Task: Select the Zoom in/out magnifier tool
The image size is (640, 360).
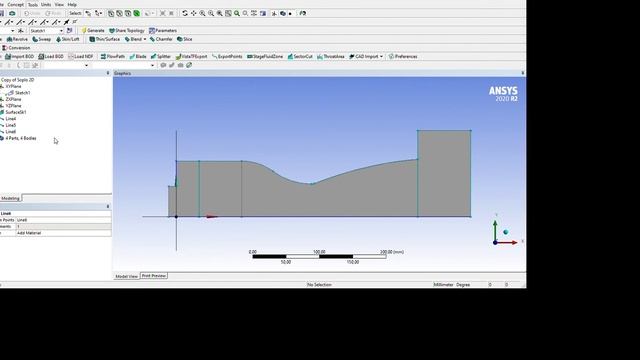Action: (202, 13)
